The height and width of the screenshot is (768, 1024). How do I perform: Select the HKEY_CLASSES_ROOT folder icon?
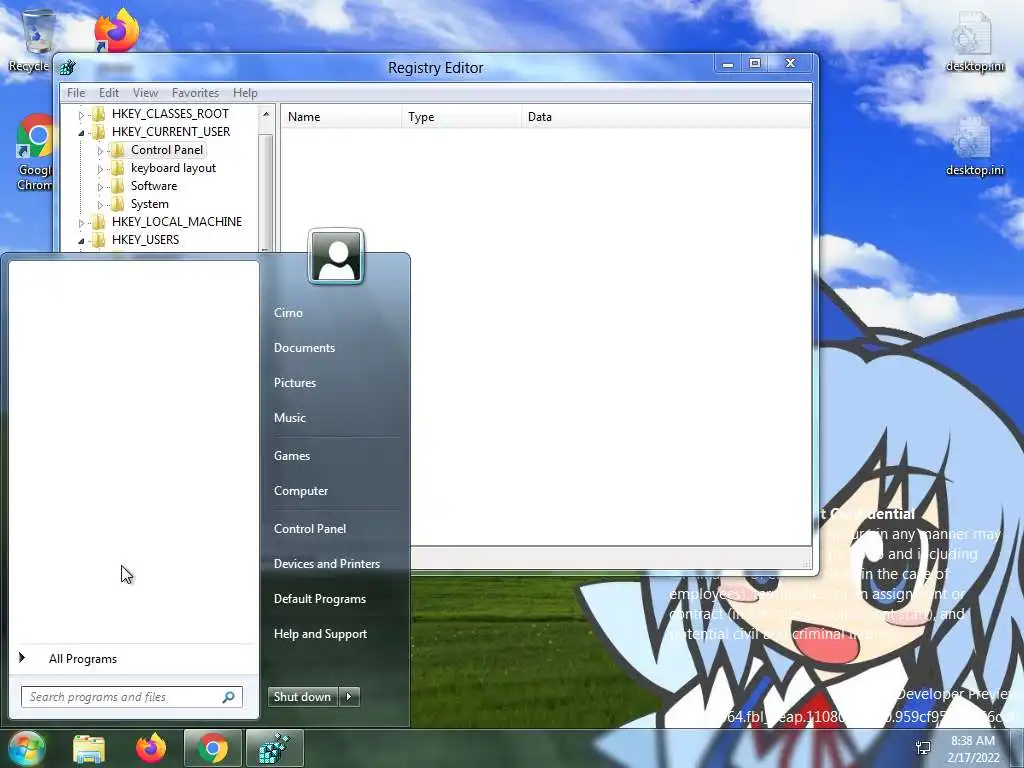(99, 114)
